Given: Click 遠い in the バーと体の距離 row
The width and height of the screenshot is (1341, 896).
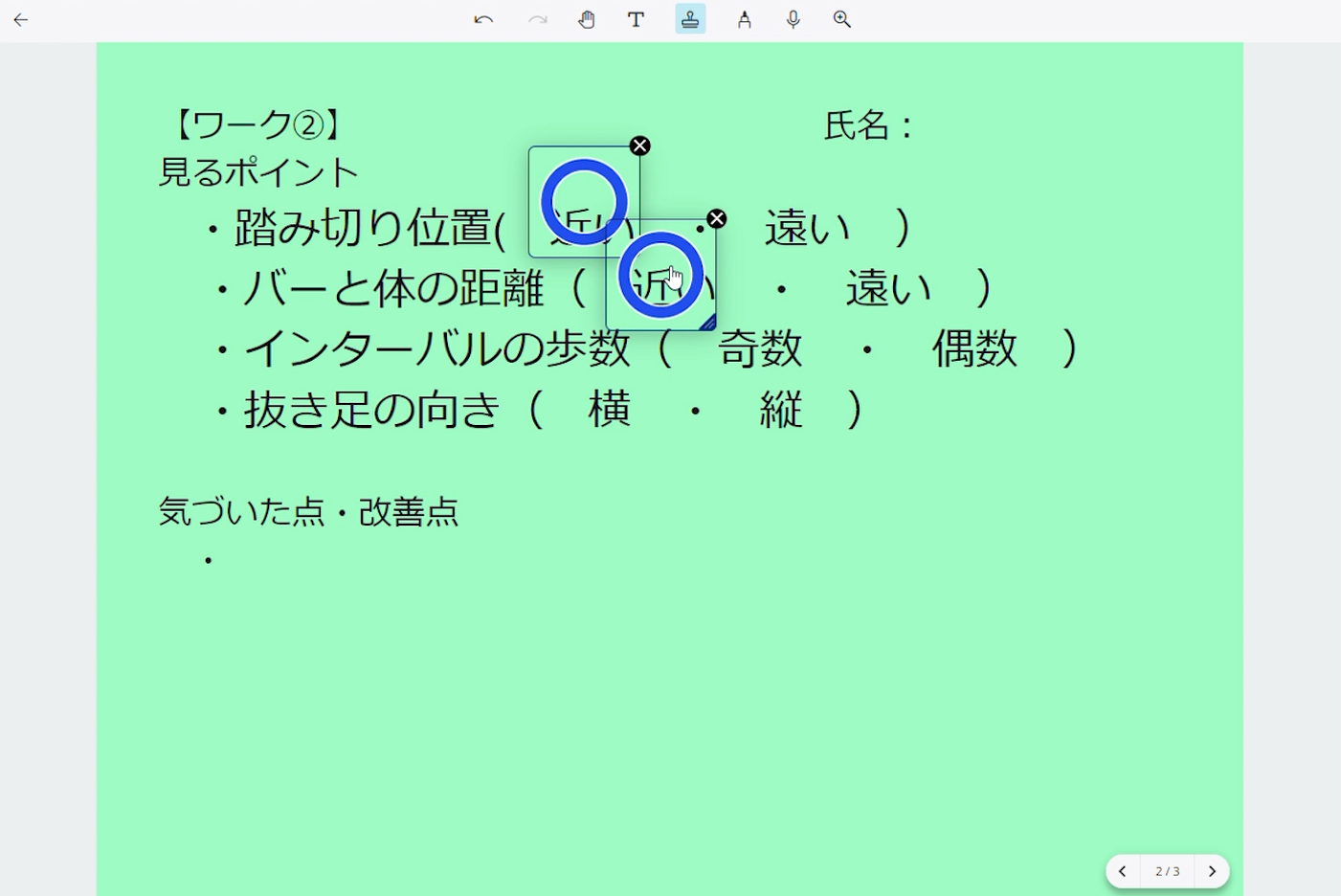Looking at the screenshot, I should point(889,288).
